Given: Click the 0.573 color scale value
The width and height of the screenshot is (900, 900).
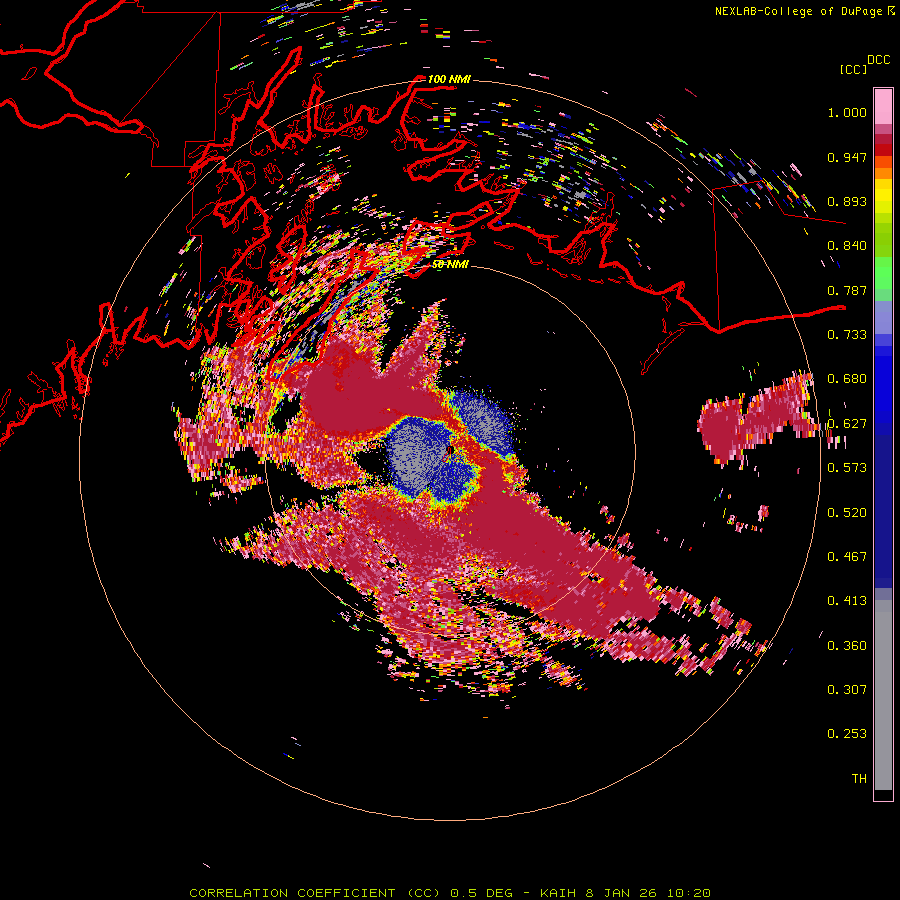Looking at the screenshot, I should [x=847, y=468].
